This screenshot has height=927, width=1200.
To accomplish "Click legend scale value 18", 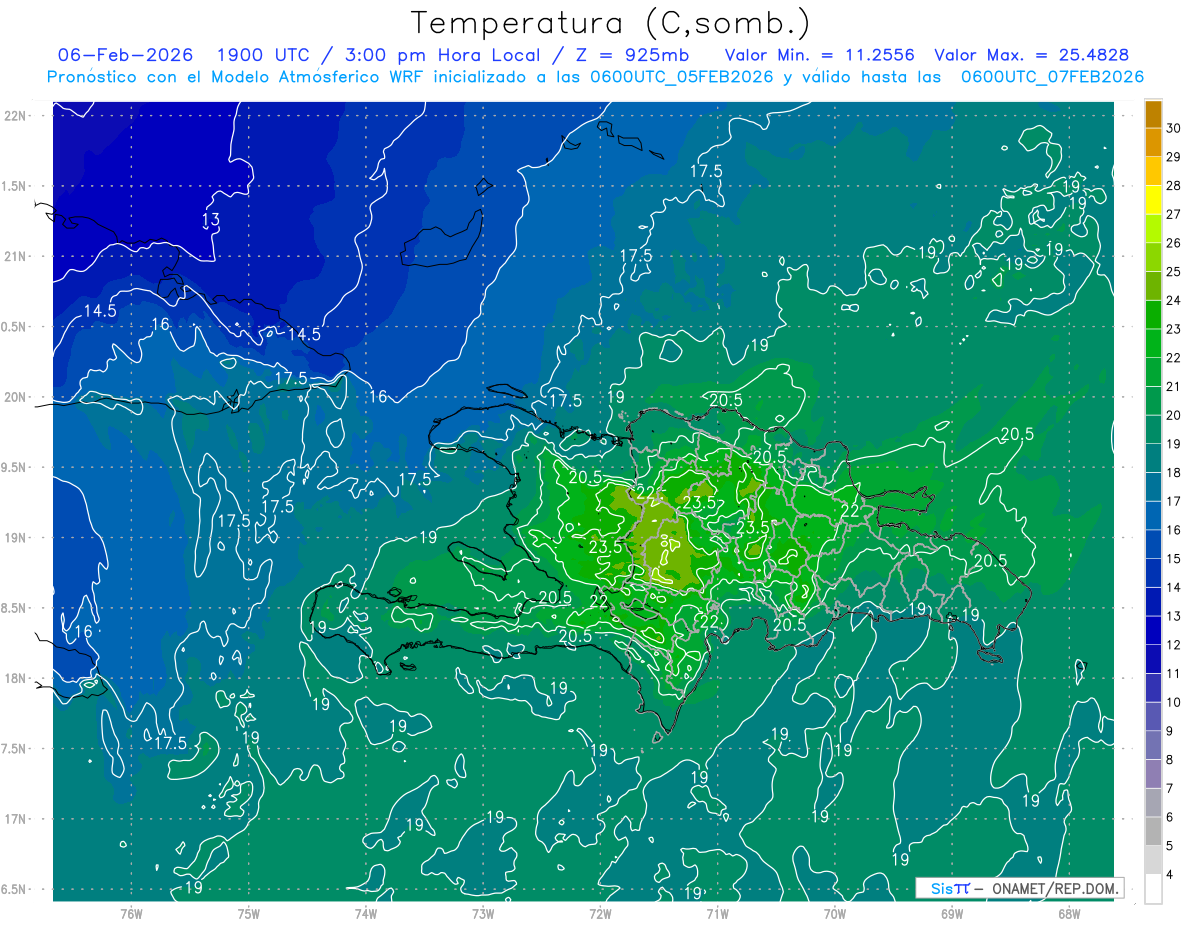I will pyautogui.click(x=1174, y=472).
